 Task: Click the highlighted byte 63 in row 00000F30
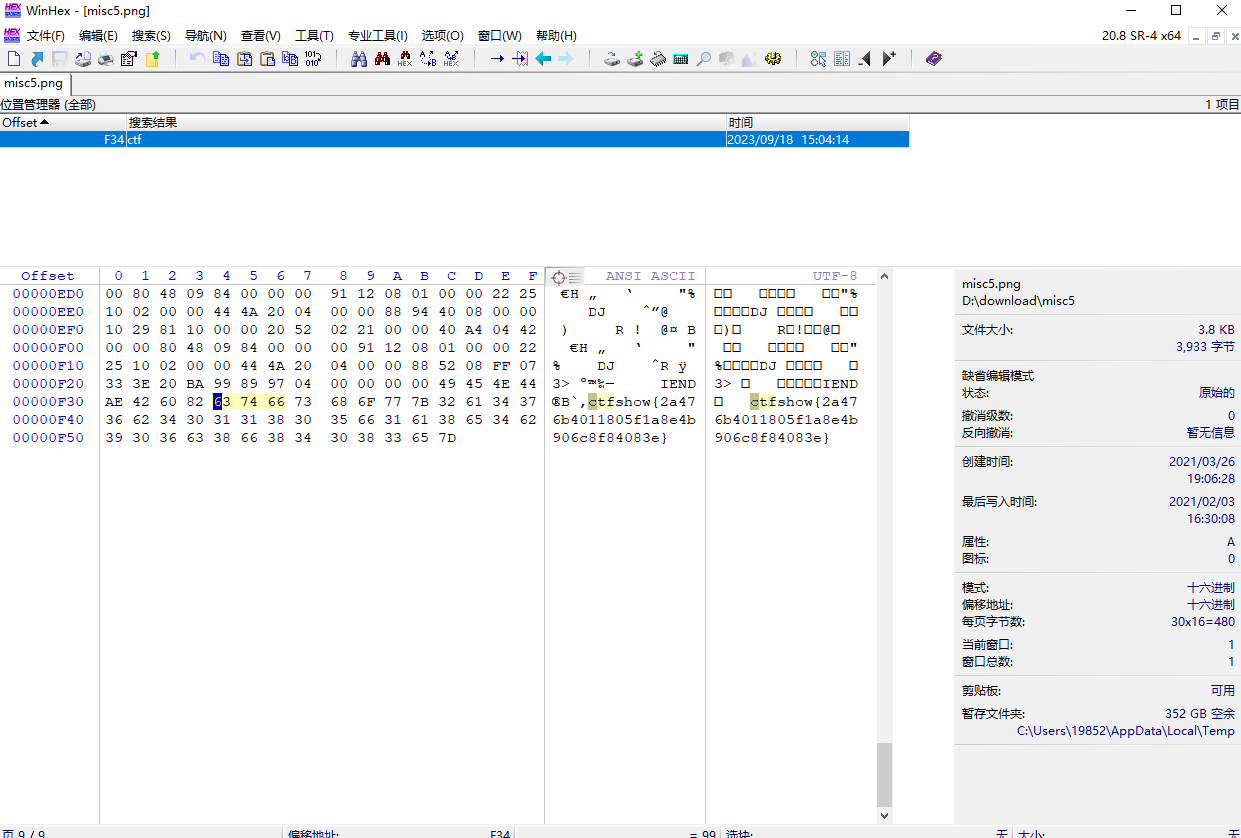coord(222,402)
